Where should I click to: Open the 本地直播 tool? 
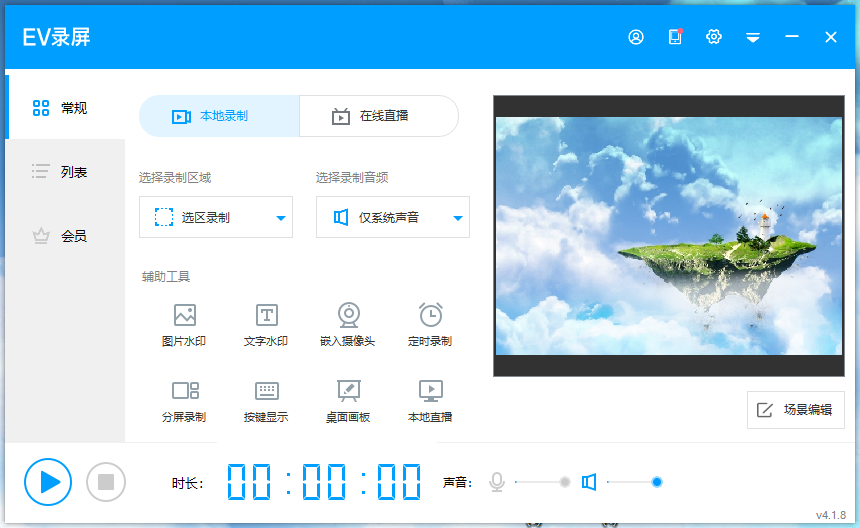pos(430,401)
